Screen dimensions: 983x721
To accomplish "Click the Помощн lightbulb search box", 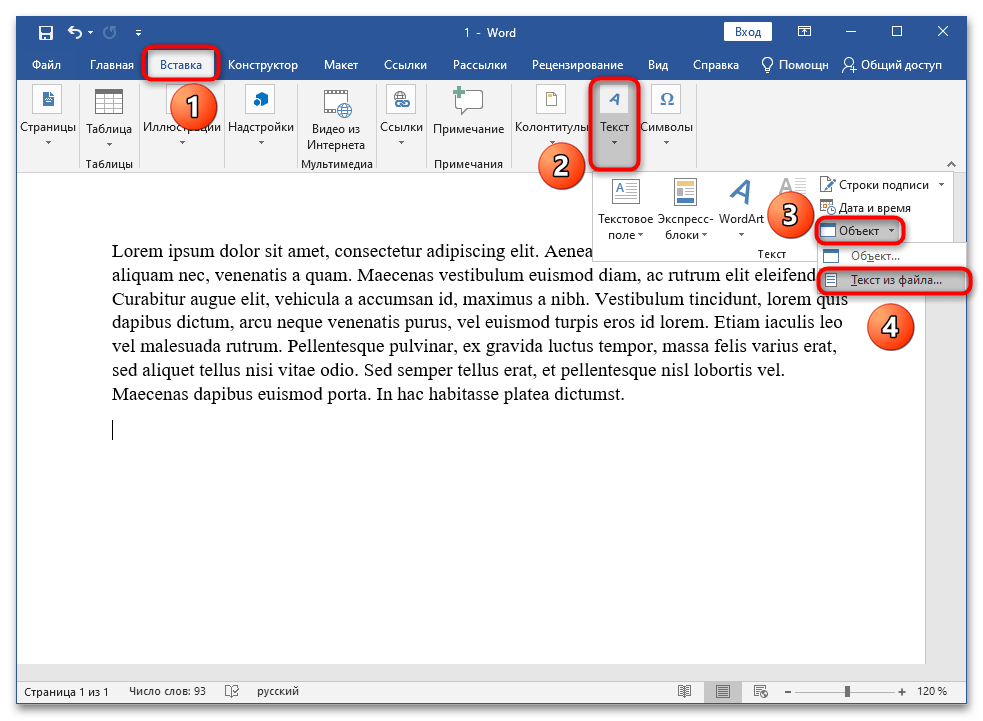I will tap(794, 65).
